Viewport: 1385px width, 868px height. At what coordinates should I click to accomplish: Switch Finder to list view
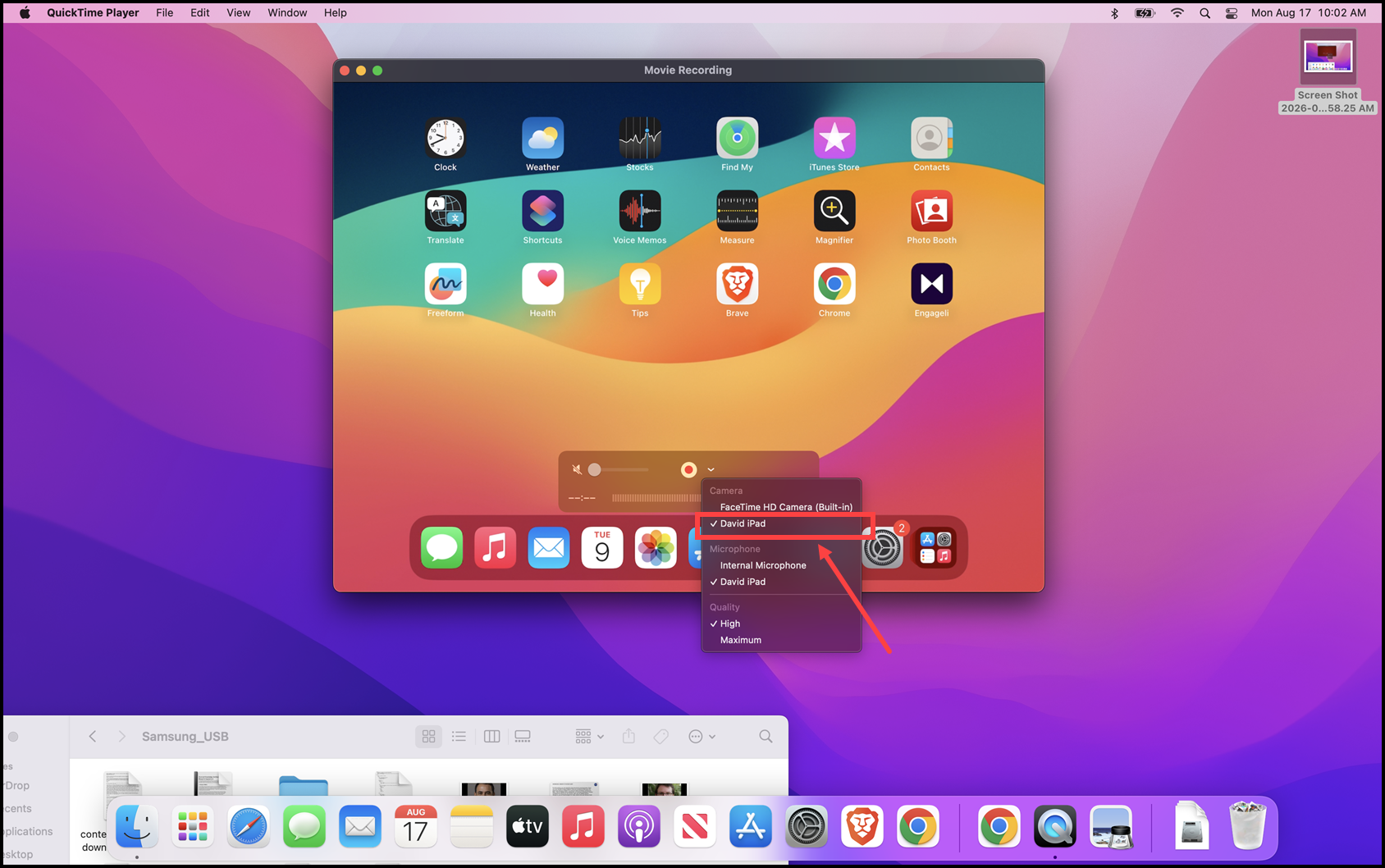tap(459, 737)
